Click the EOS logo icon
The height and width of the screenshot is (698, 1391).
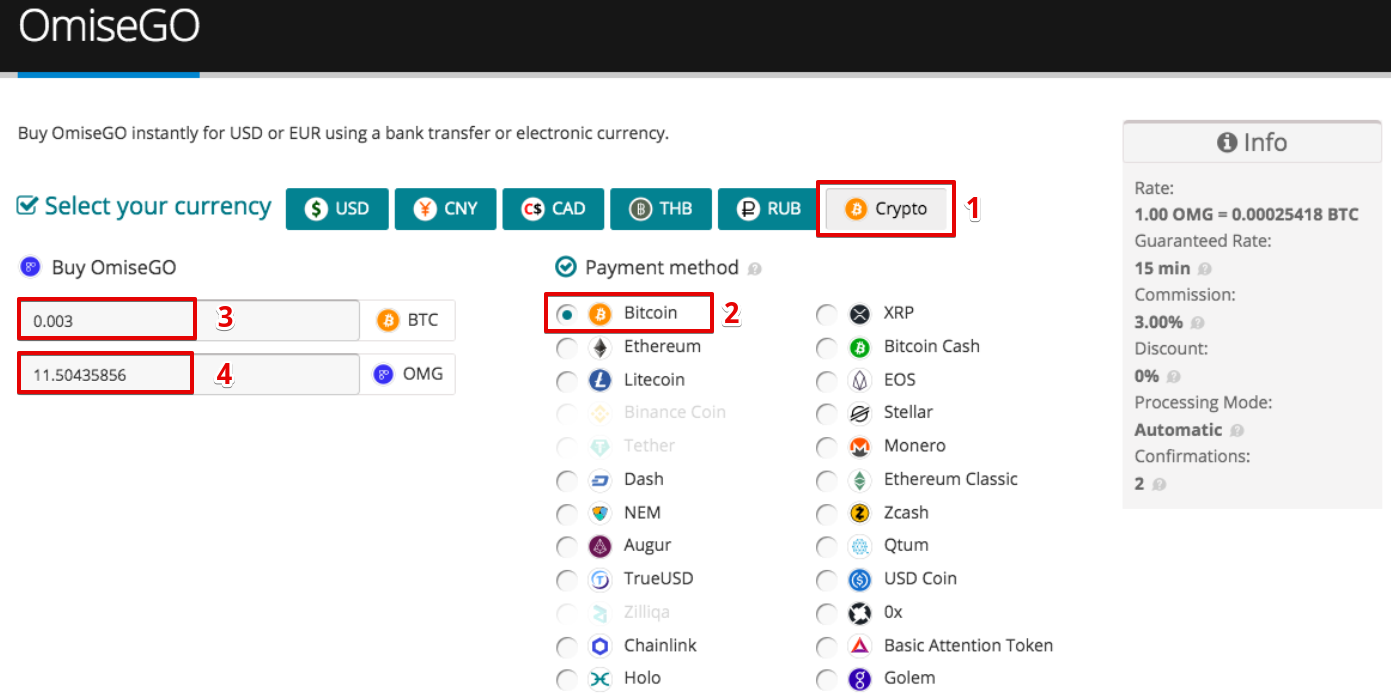pyautogui.click(x=860, y=381)
